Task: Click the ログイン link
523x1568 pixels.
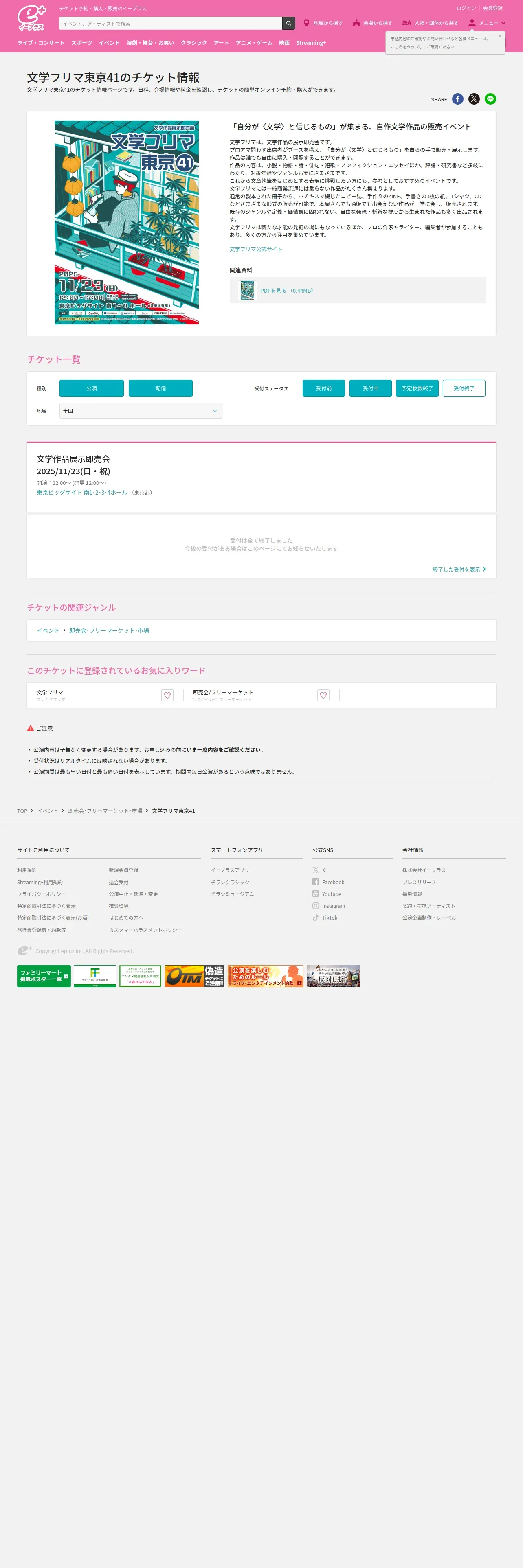Action: click(x=466, y=8)
